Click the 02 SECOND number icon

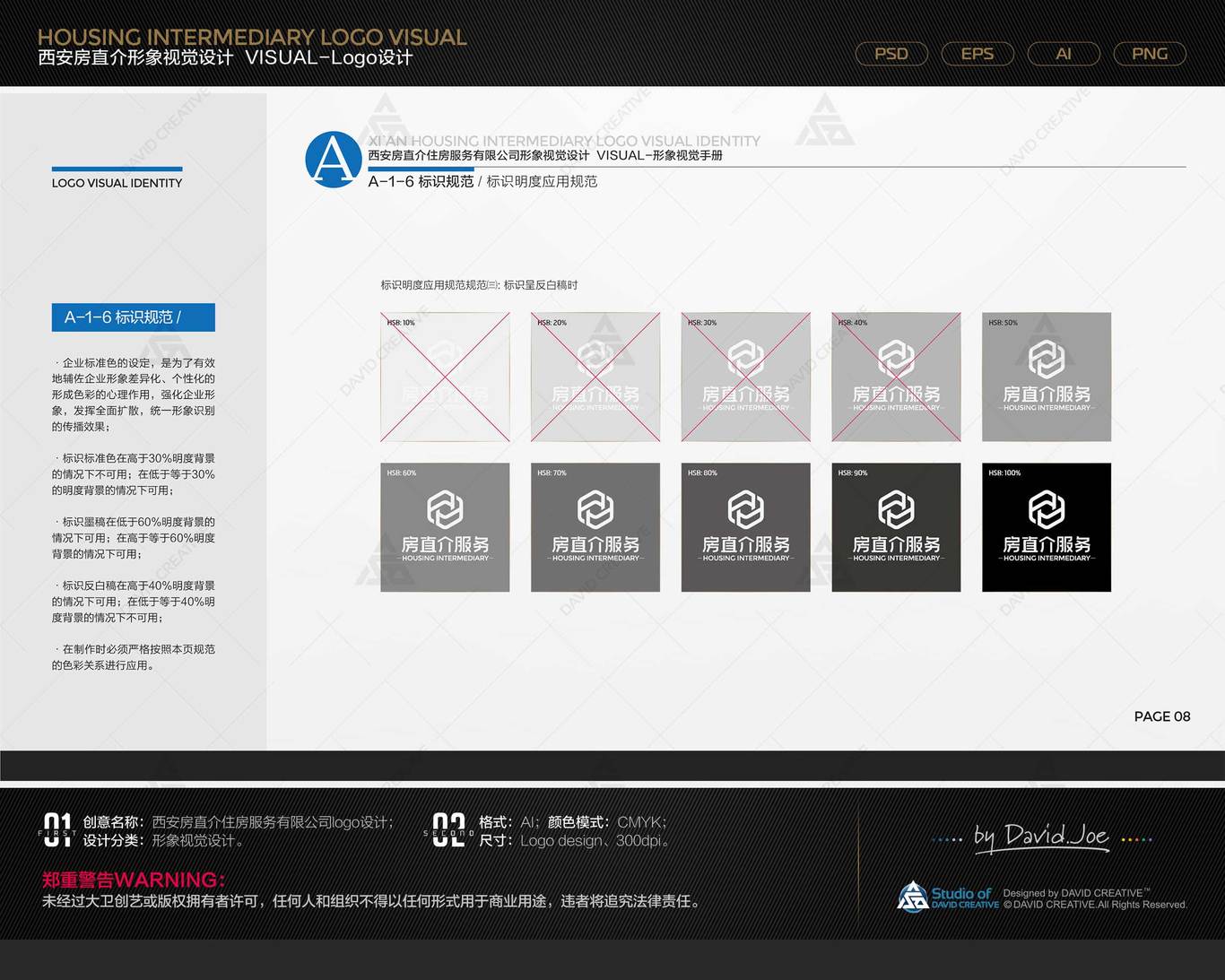(x=448, y=830)
